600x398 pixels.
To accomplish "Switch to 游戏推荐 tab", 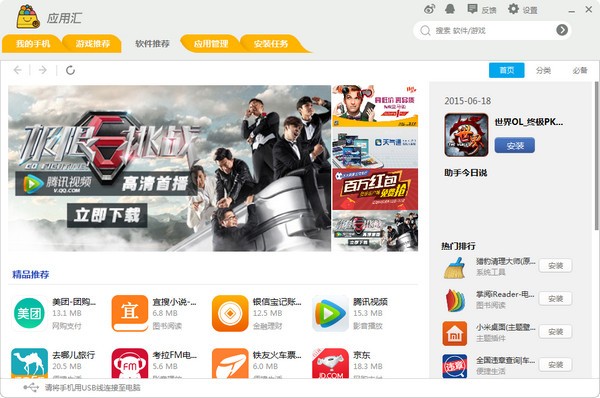I will tap(93, 44).
